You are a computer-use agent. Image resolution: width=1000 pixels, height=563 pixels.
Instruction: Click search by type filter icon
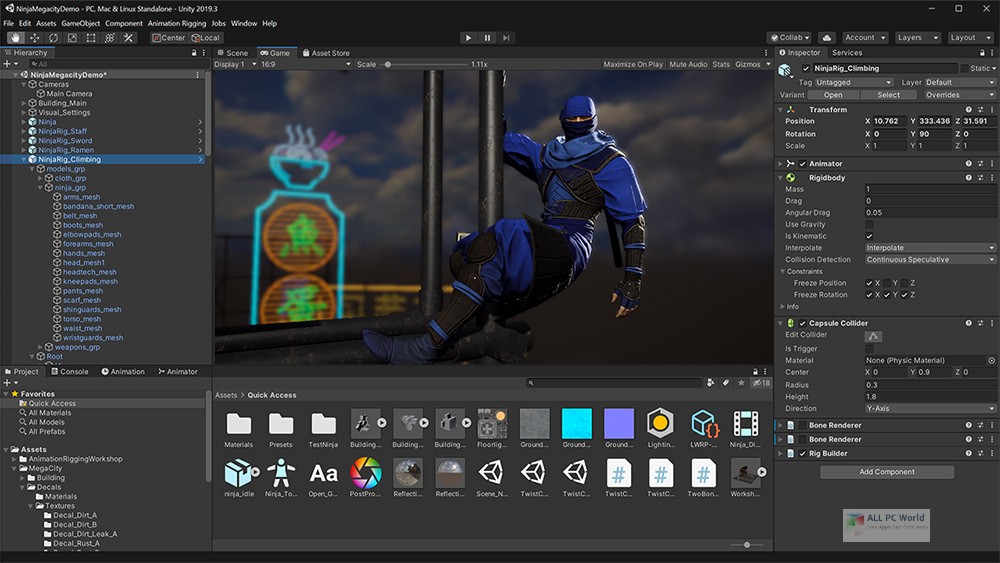pos(710,383)
